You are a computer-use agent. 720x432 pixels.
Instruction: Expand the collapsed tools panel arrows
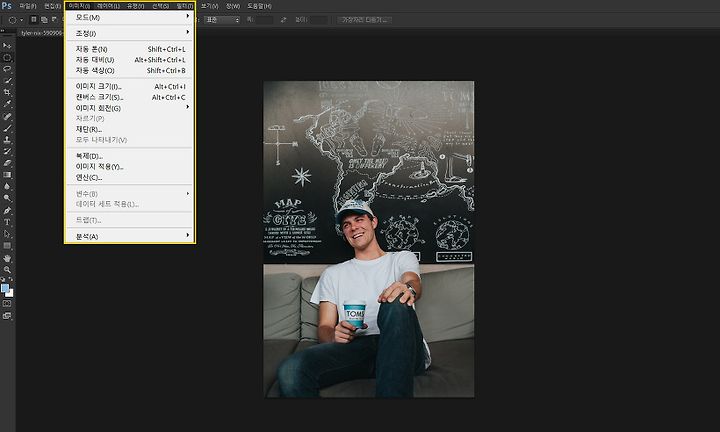pos(2,32)
